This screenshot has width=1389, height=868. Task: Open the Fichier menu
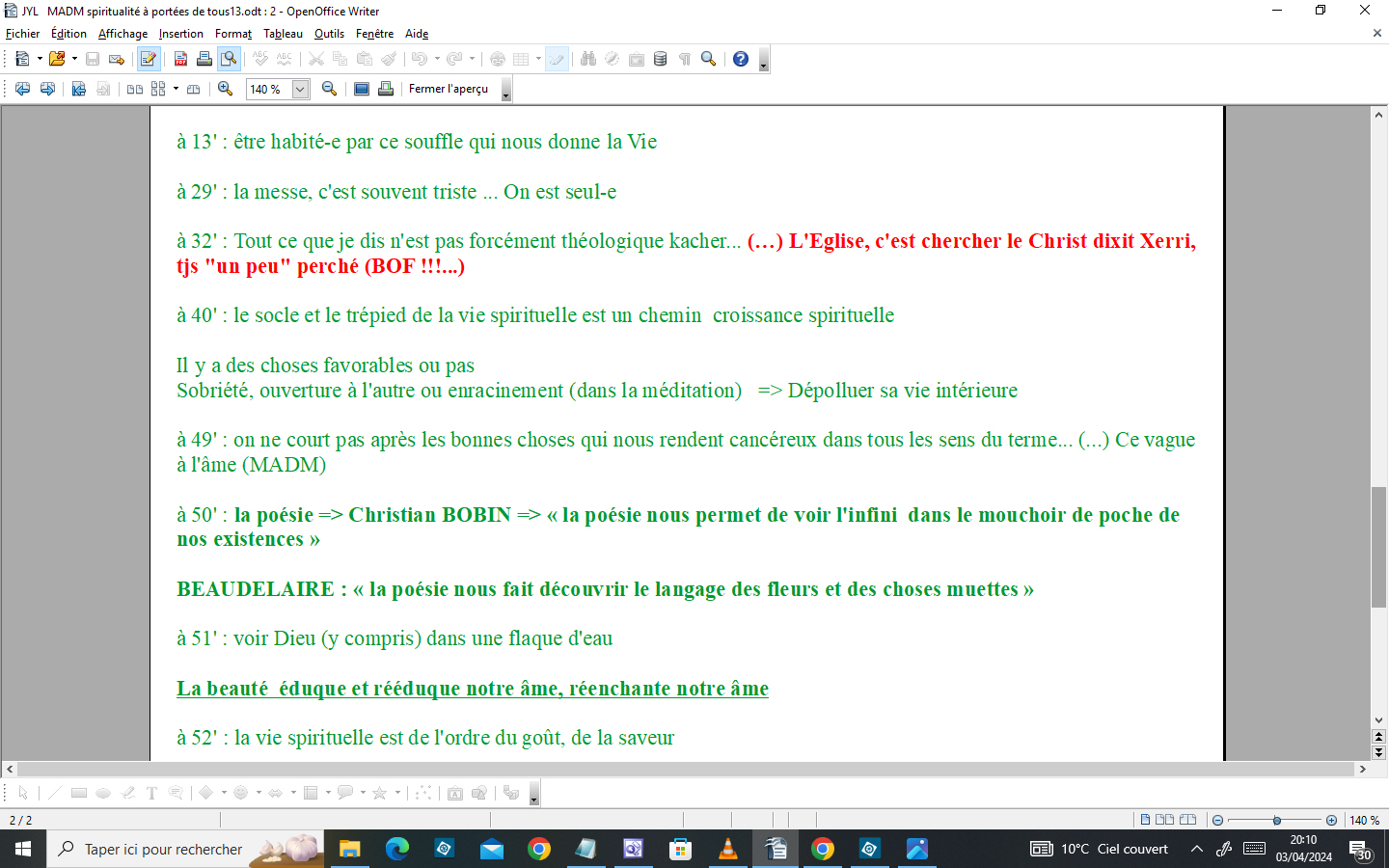pyautogui.click(x=23, y=34)
